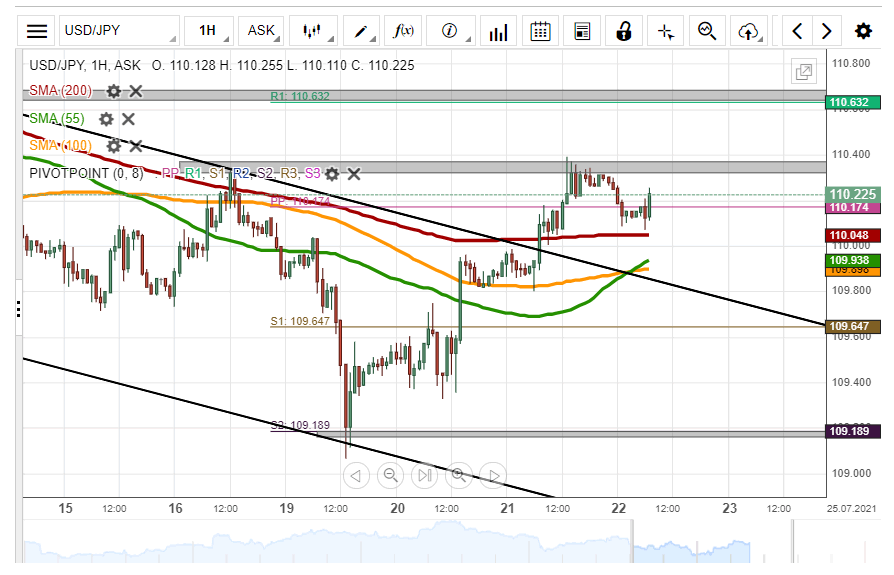Open the economic calendar icon
Screen dimensions: 894x575
tap(540, 31)
